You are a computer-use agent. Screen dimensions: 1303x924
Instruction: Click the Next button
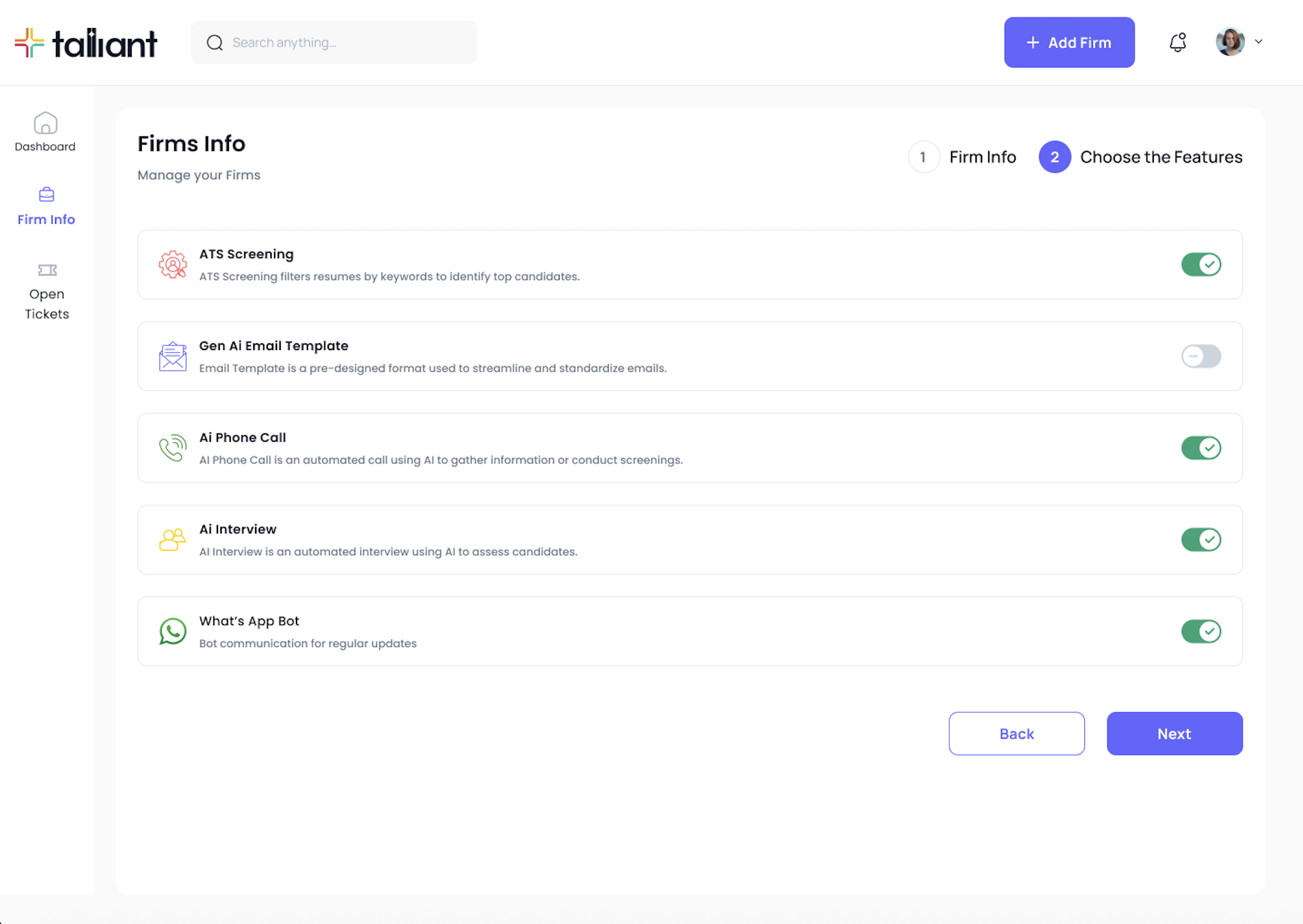coord(1174,733)
